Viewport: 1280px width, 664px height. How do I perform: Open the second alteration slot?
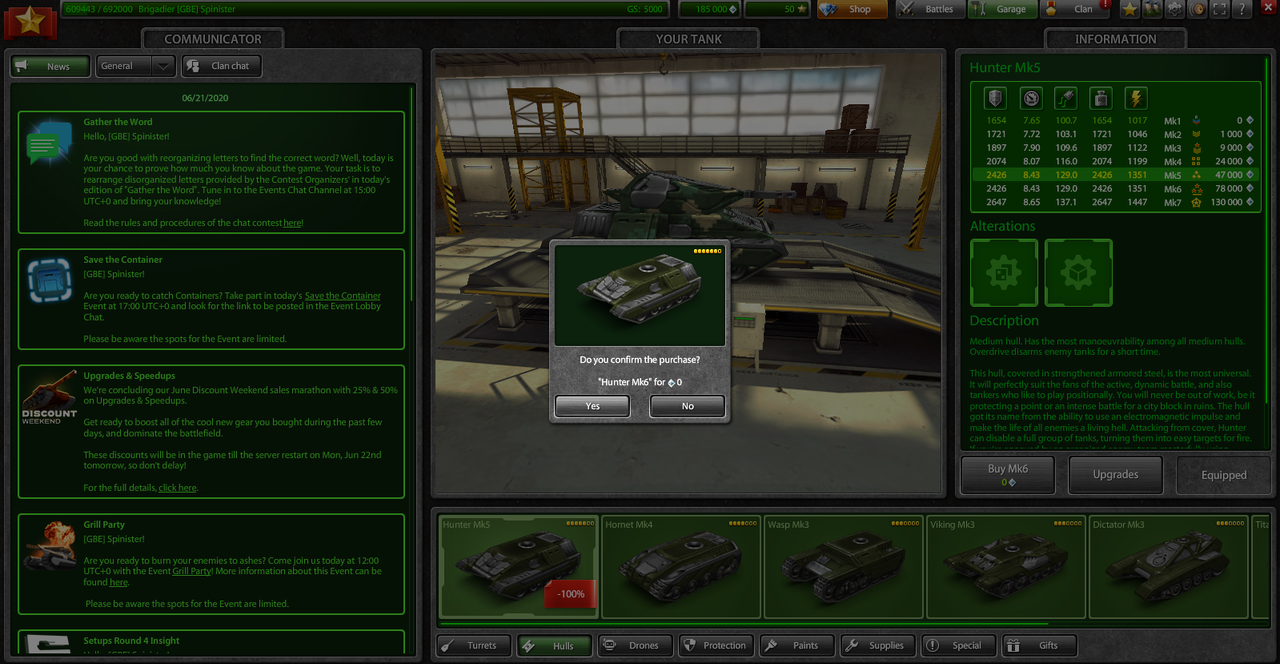[1079, 273]
